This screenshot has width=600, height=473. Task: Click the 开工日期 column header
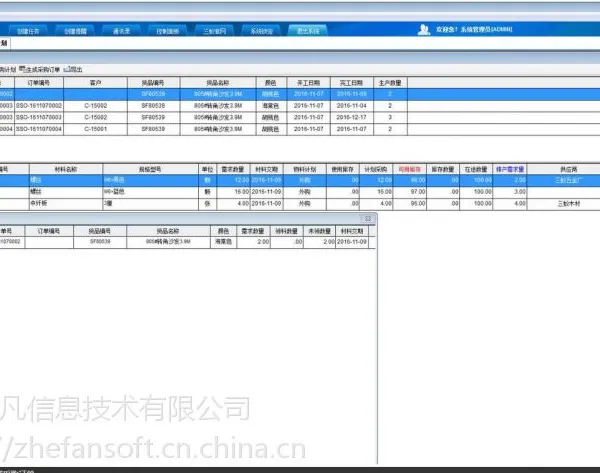tap(308, 83)
